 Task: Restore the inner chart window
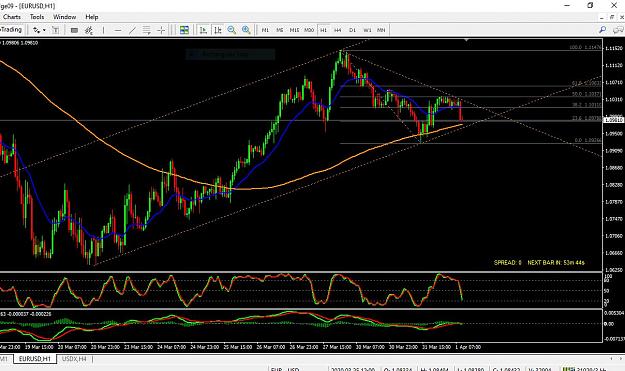[612, 17]
